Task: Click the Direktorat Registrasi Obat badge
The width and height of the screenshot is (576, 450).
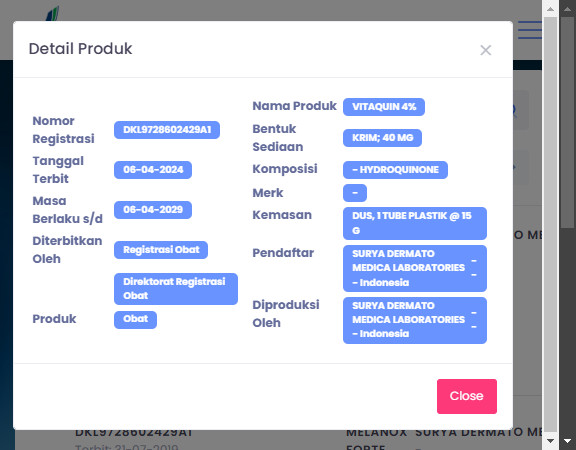Action: [176, 289]
